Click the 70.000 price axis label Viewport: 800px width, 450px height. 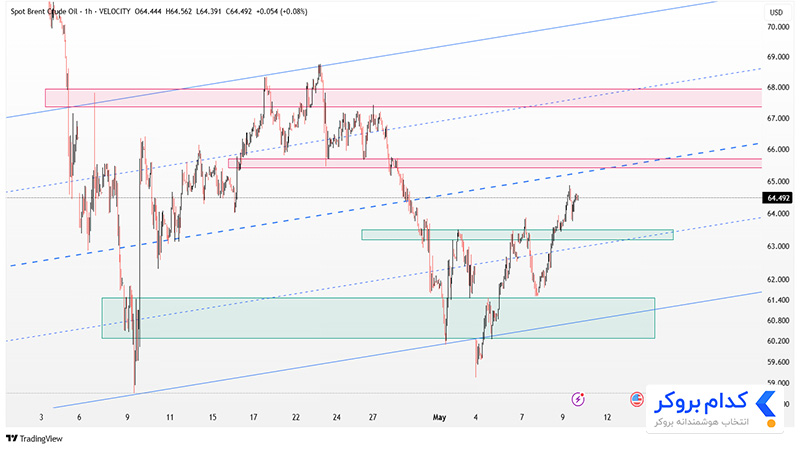[778, 27]
